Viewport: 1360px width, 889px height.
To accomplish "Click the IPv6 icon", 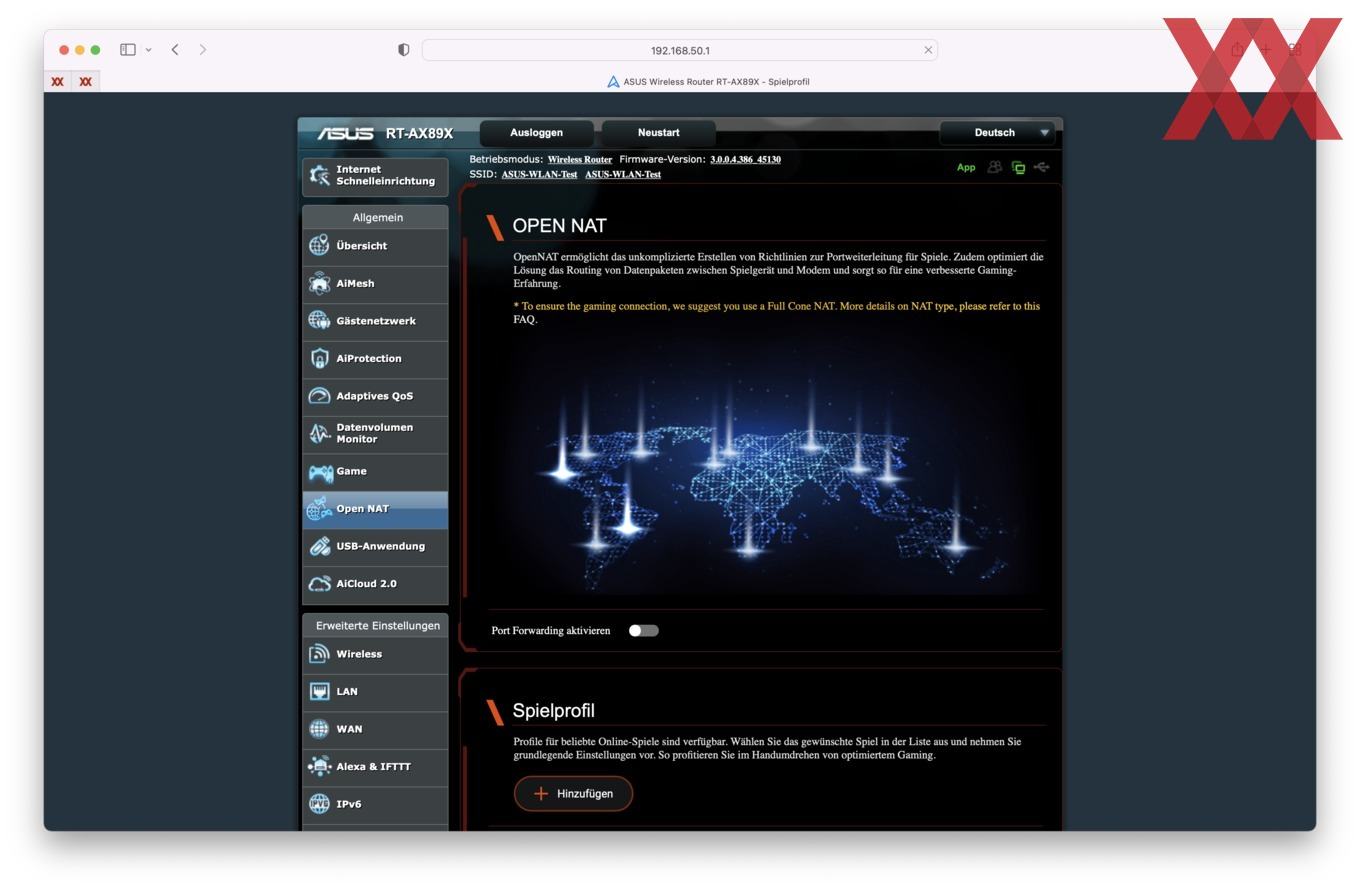I will coord(319,804).
